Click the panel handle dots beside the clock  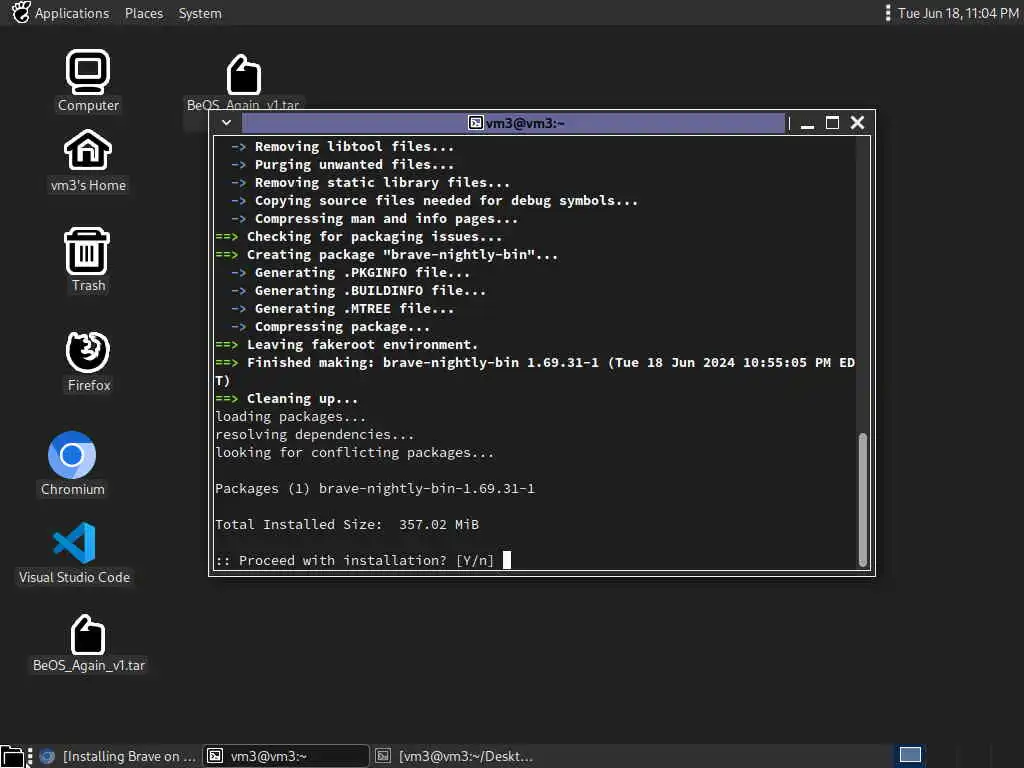pos(888,13)
